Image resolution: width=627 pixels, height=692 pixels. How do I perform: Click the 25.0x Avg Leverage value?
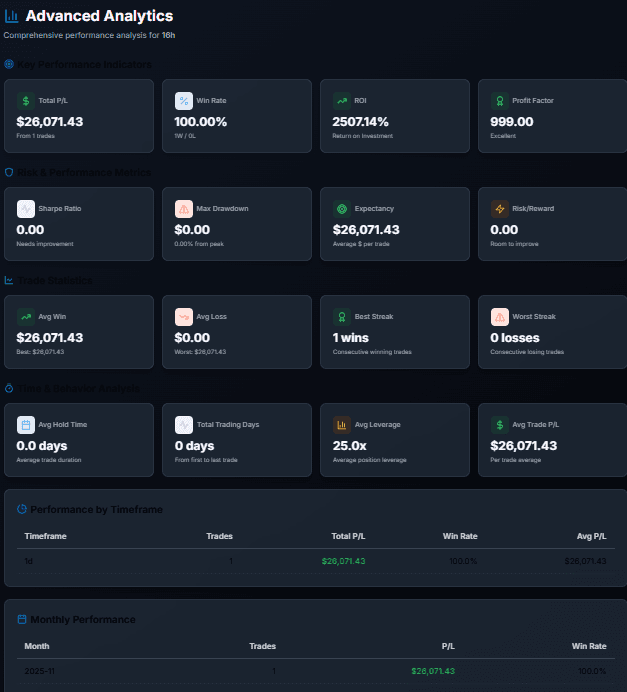[x=349, y=446]
